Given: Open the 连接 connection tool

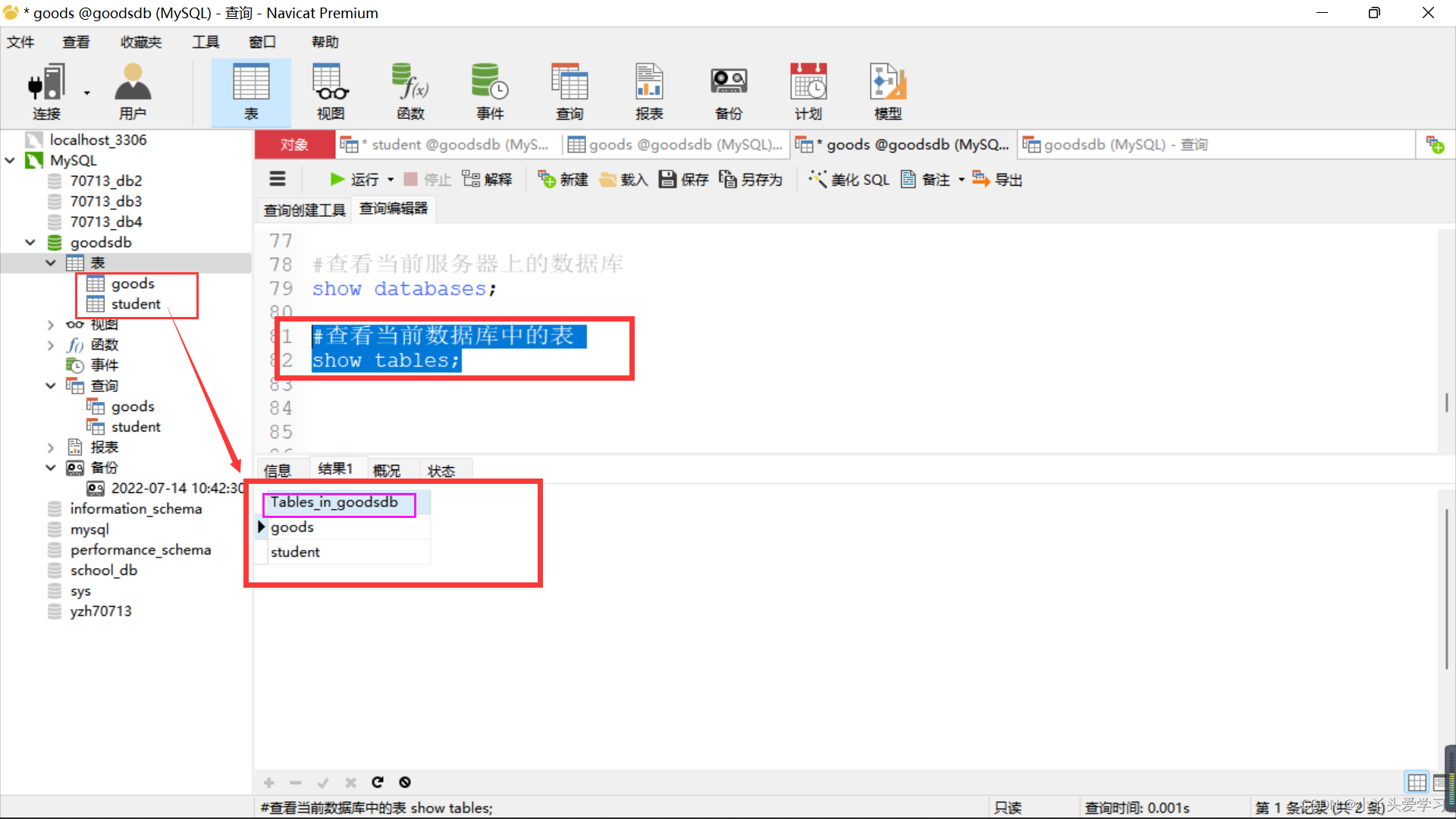Looking at the screenshot, I should 45,93.
